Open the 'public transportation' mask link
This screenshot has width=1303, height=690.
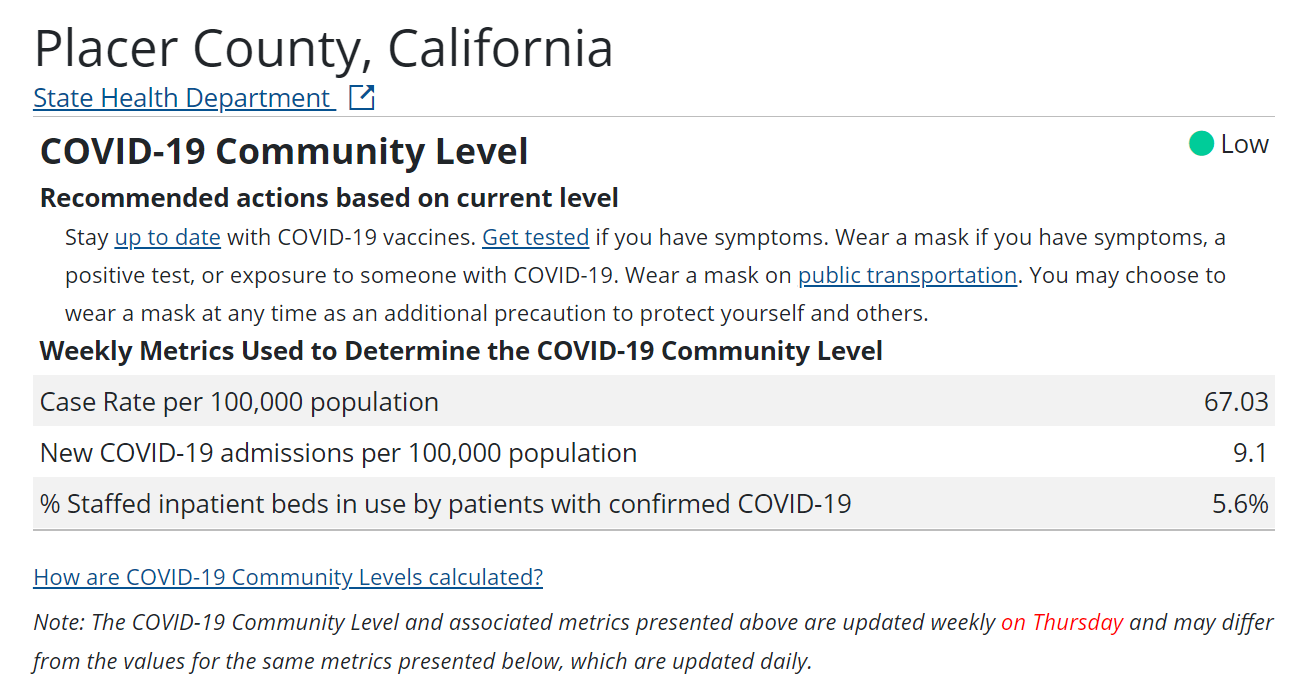pos(907,275)
